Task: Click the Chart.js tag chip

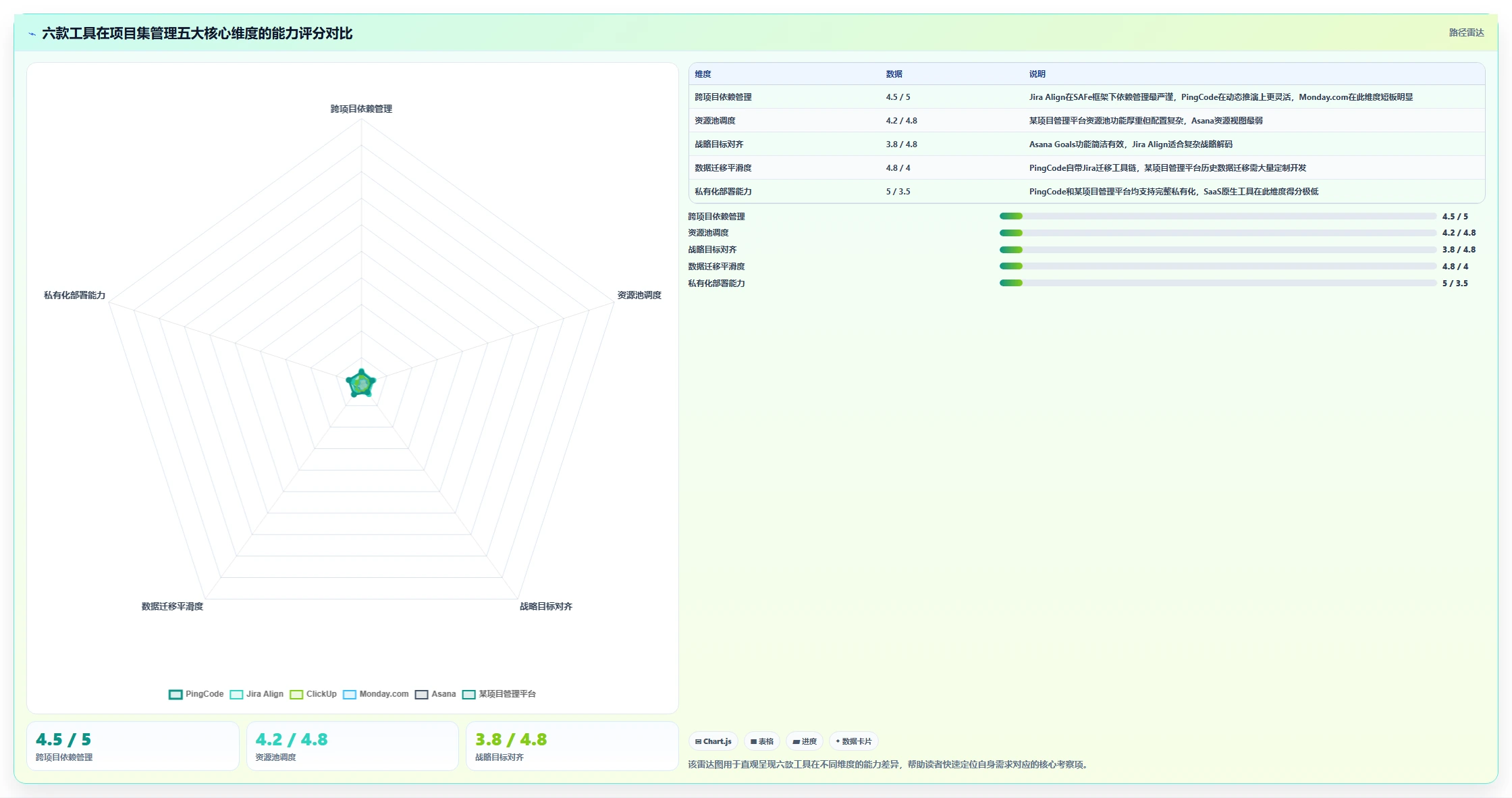Action: (713, 741)
